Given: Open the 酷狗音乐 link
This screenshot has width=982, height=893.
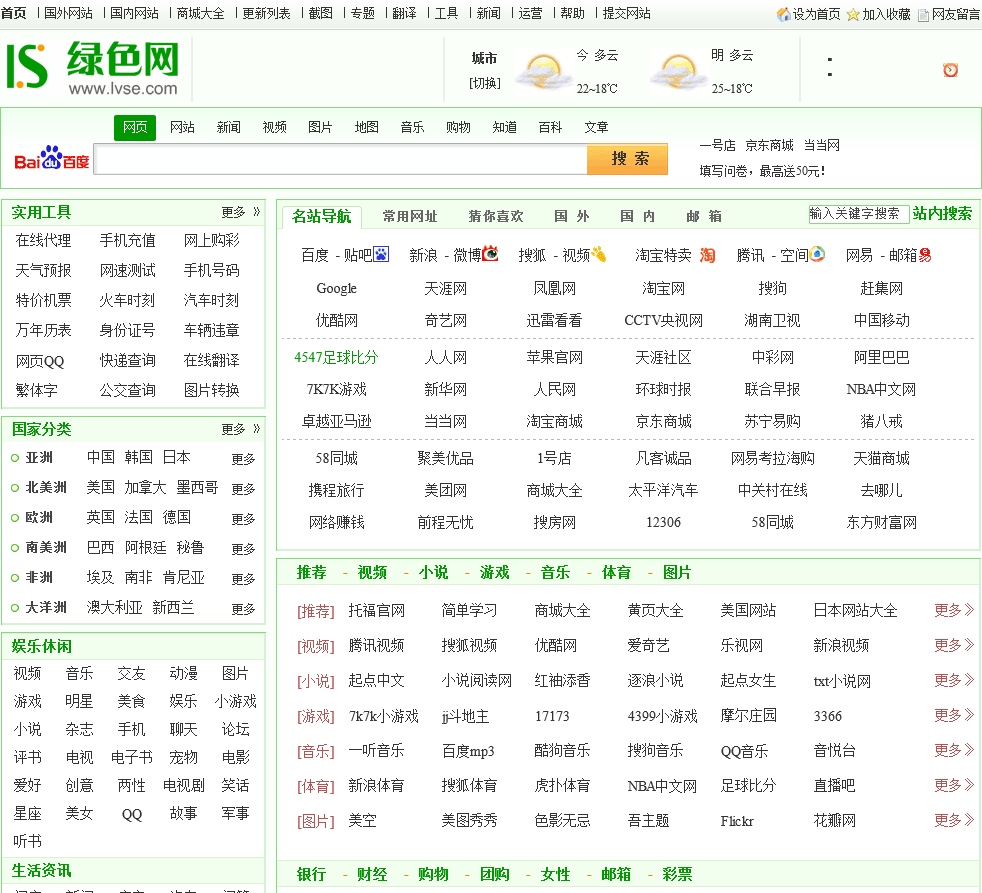Looking at the screenshot, I should pos(562,751).
